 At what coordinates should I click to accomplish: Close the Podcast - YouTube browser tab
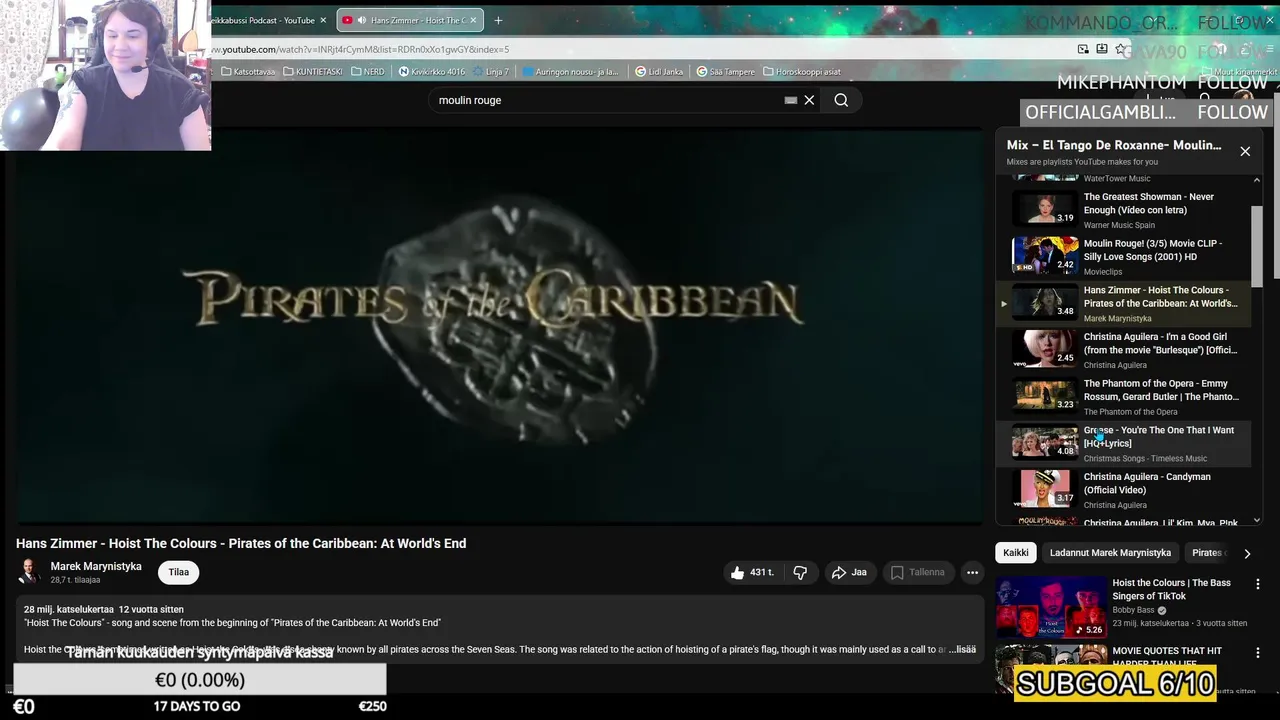323,20
